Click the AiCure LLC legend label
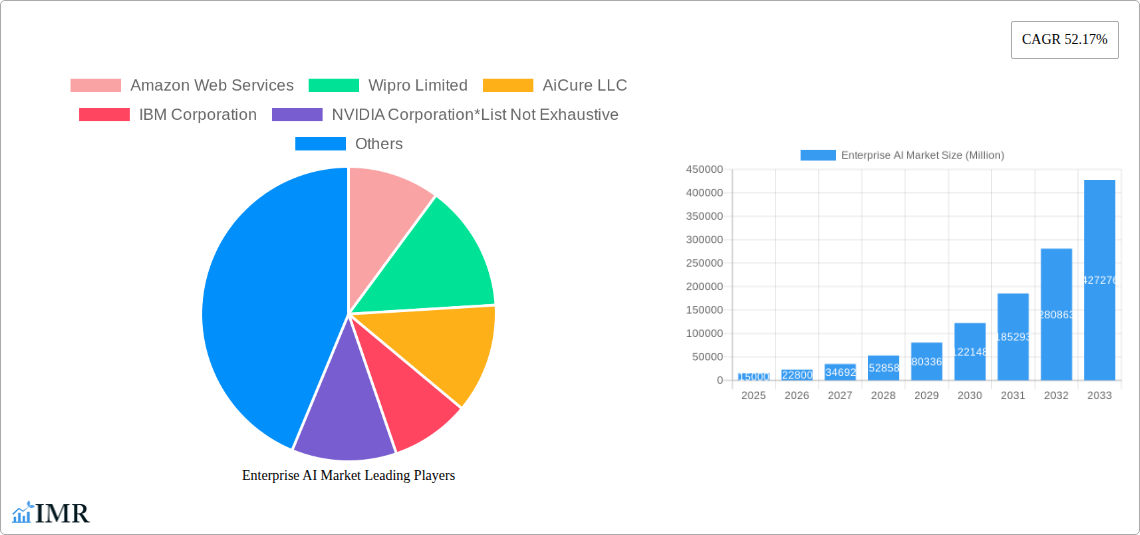The width and height of the screenshot is (1140, 535). tap(585, 85)
